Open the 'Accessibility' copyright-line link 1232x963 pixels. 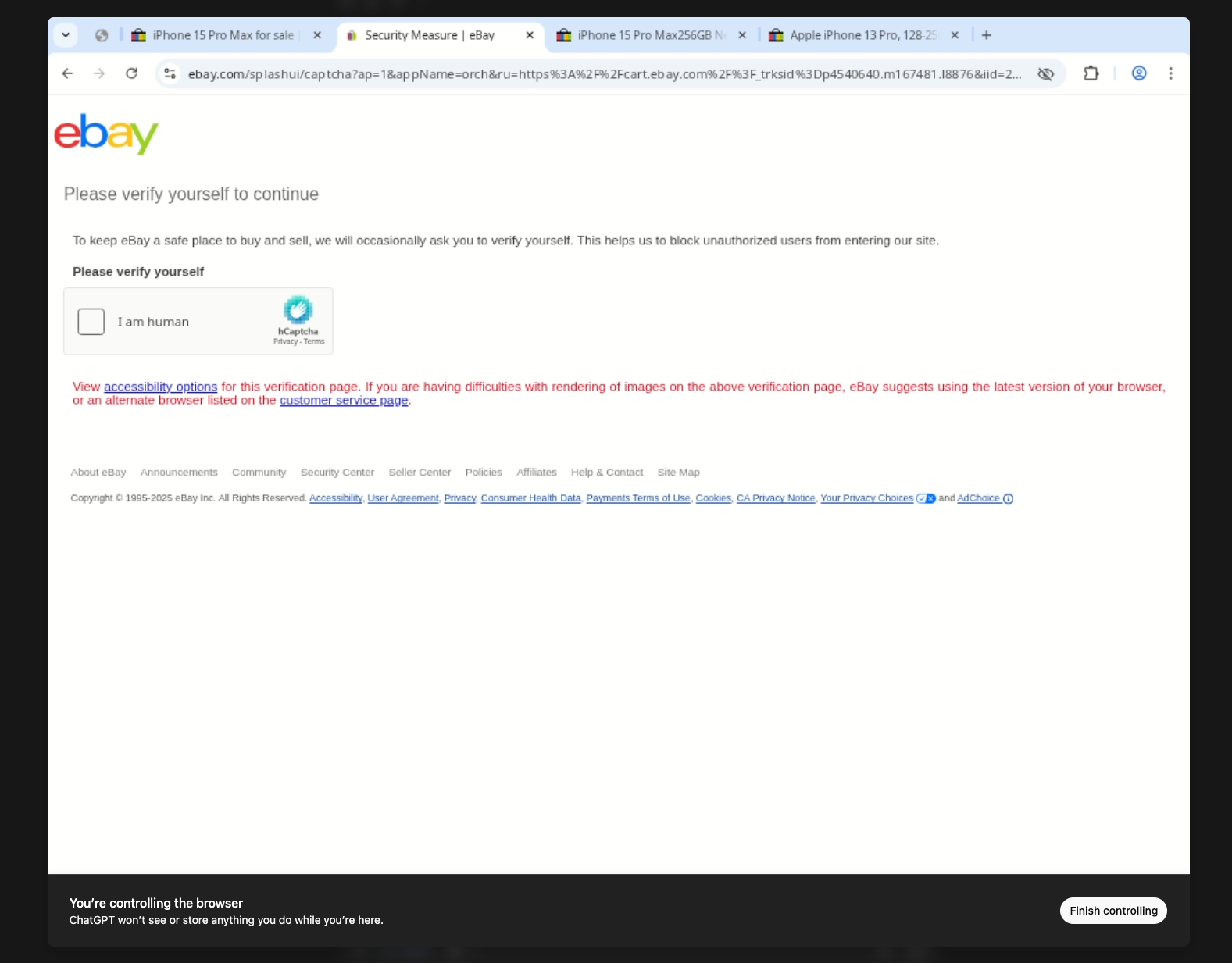[x=336, y=498]
